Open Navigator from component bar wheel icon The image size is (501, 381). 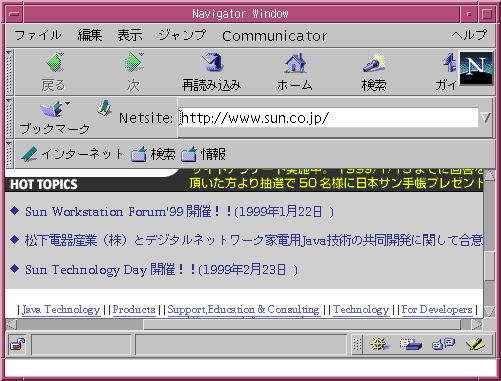(379, 344)
